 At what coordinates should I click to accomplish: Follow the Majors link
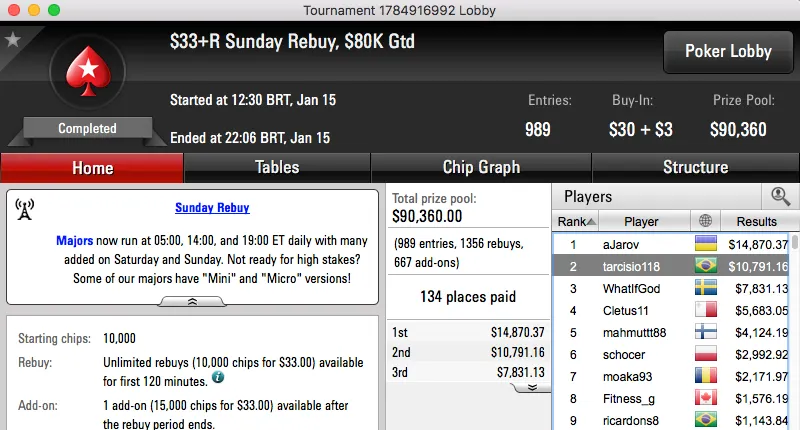click(x=75, y=241)
